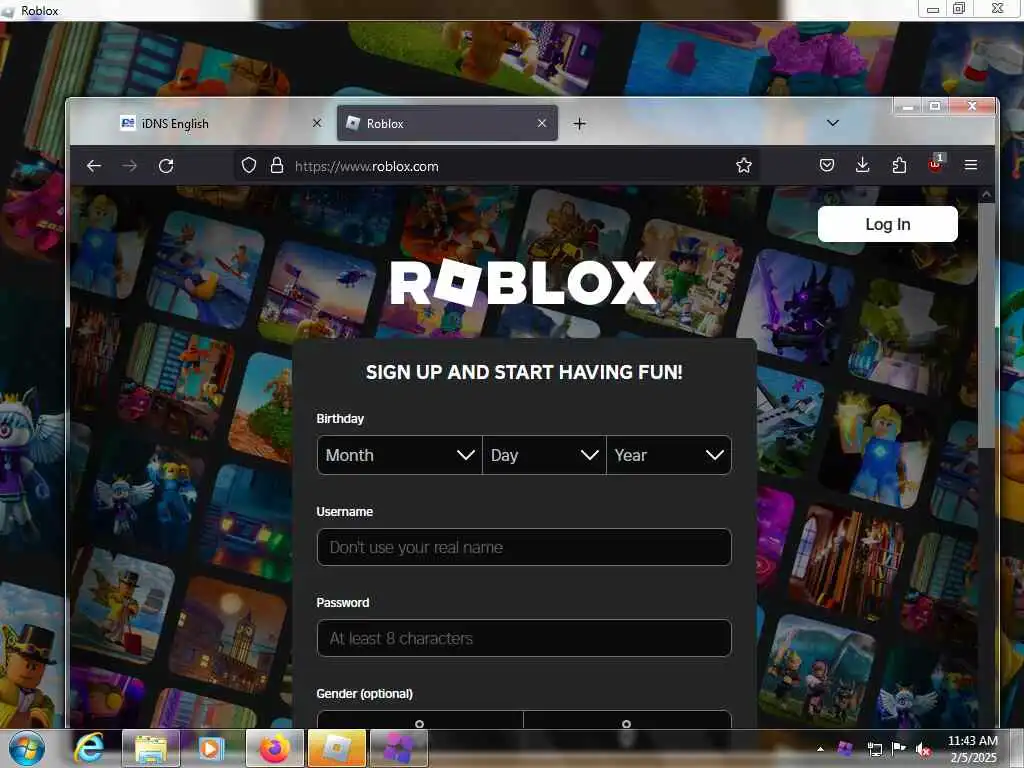
Task: Click the muted volume tray icon
Action: [x=923, y=749]
